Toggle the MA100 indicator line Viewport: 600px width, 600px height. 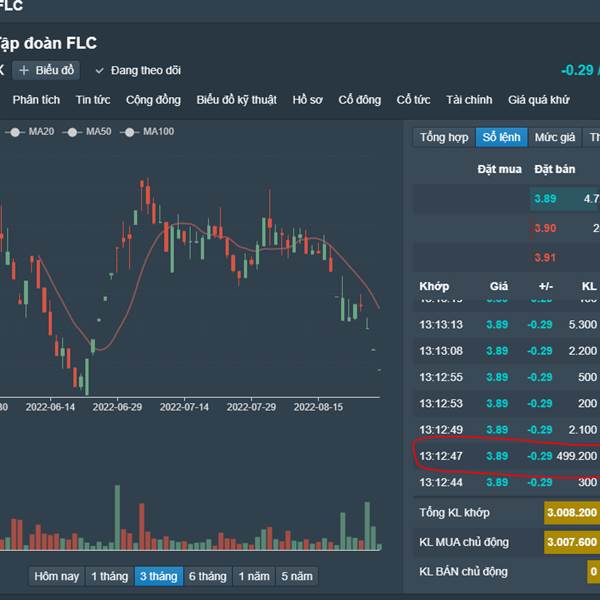tap(147, 132)
